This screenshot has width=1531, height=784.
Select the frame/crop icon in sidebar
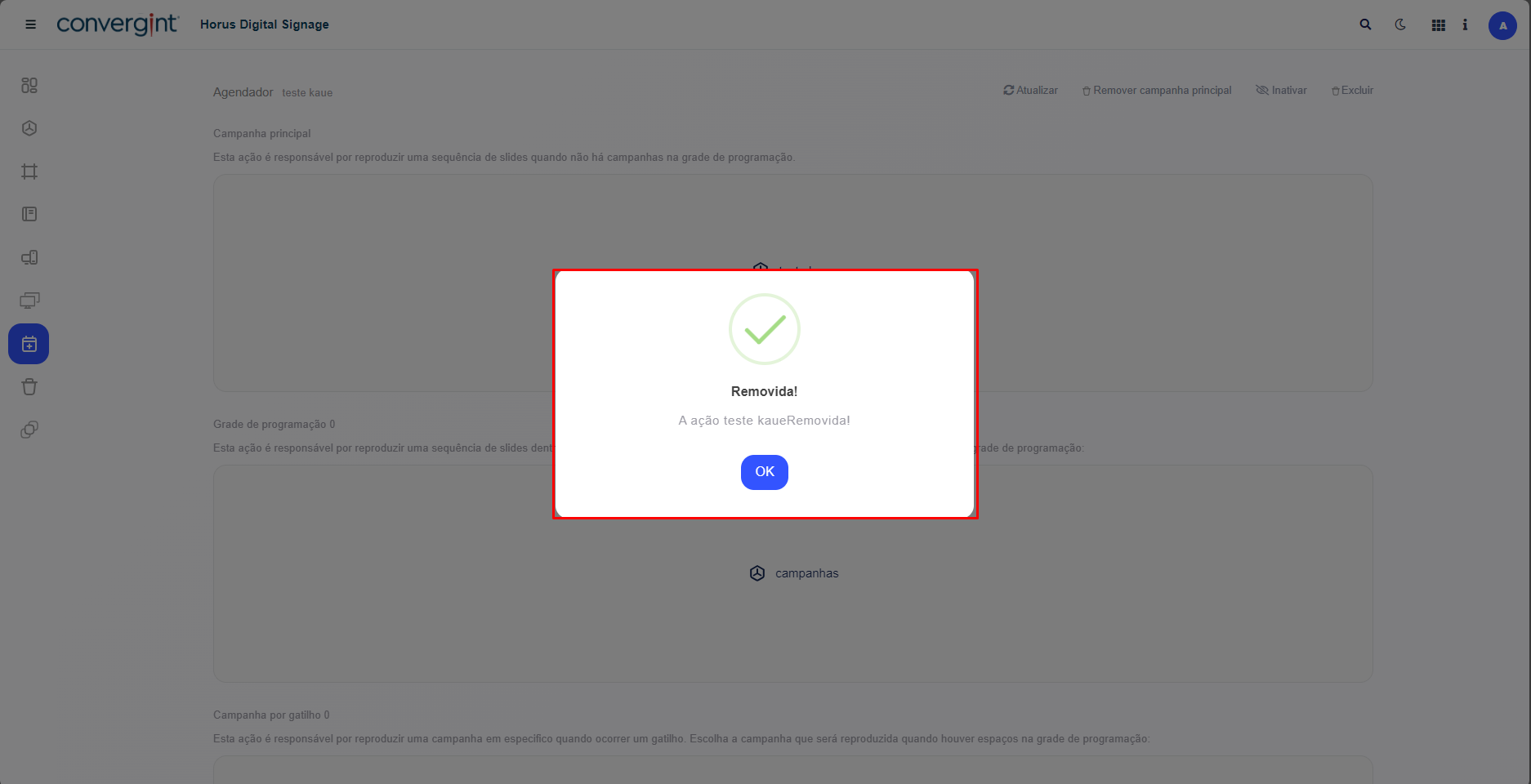[x=29, y=171]
